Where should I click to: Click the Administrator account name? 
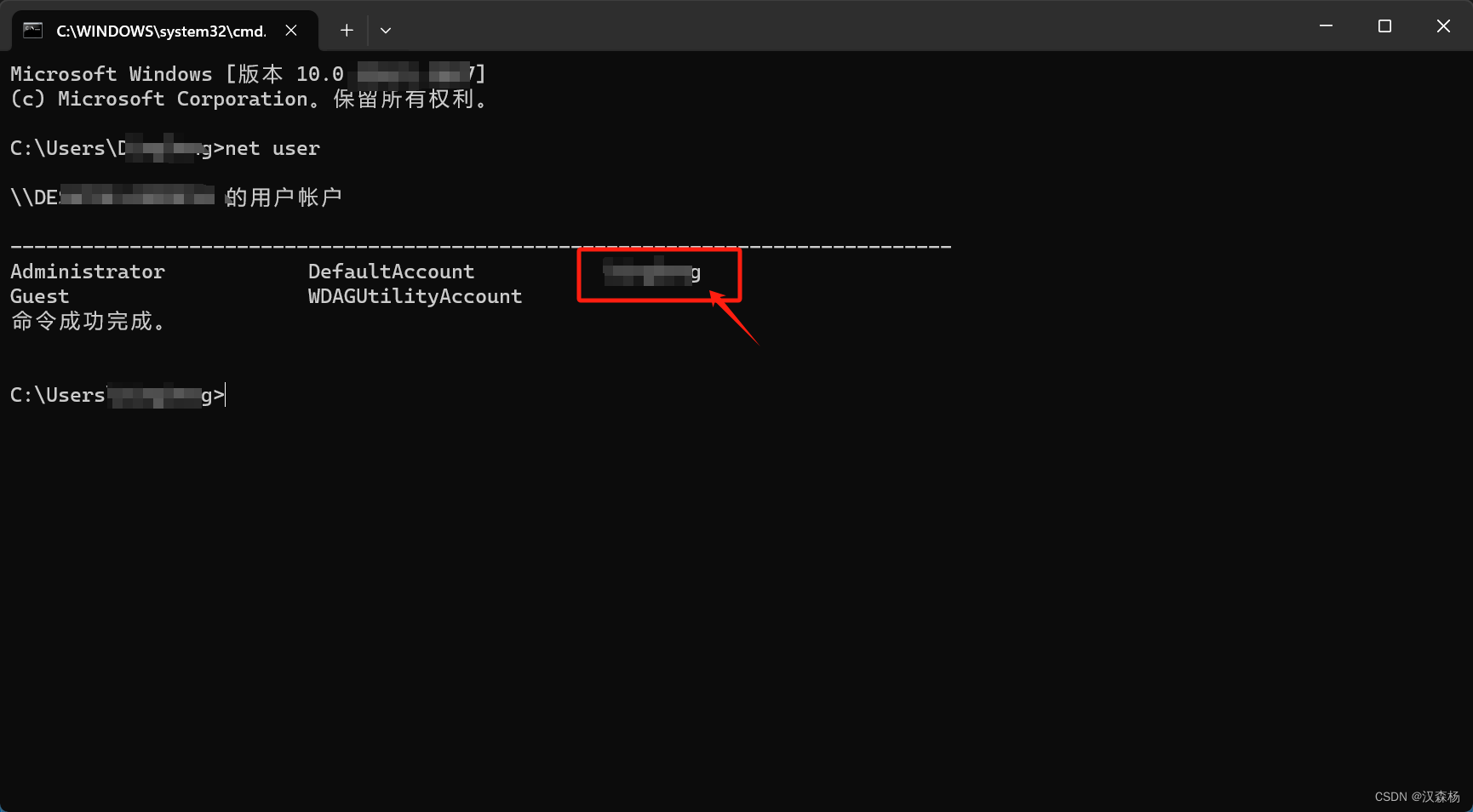[88, 272]
